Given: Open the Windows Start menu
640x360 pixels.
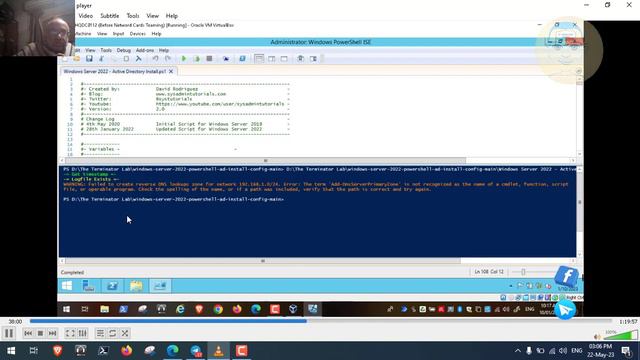Looking at the screenshot, I should 11,351.
